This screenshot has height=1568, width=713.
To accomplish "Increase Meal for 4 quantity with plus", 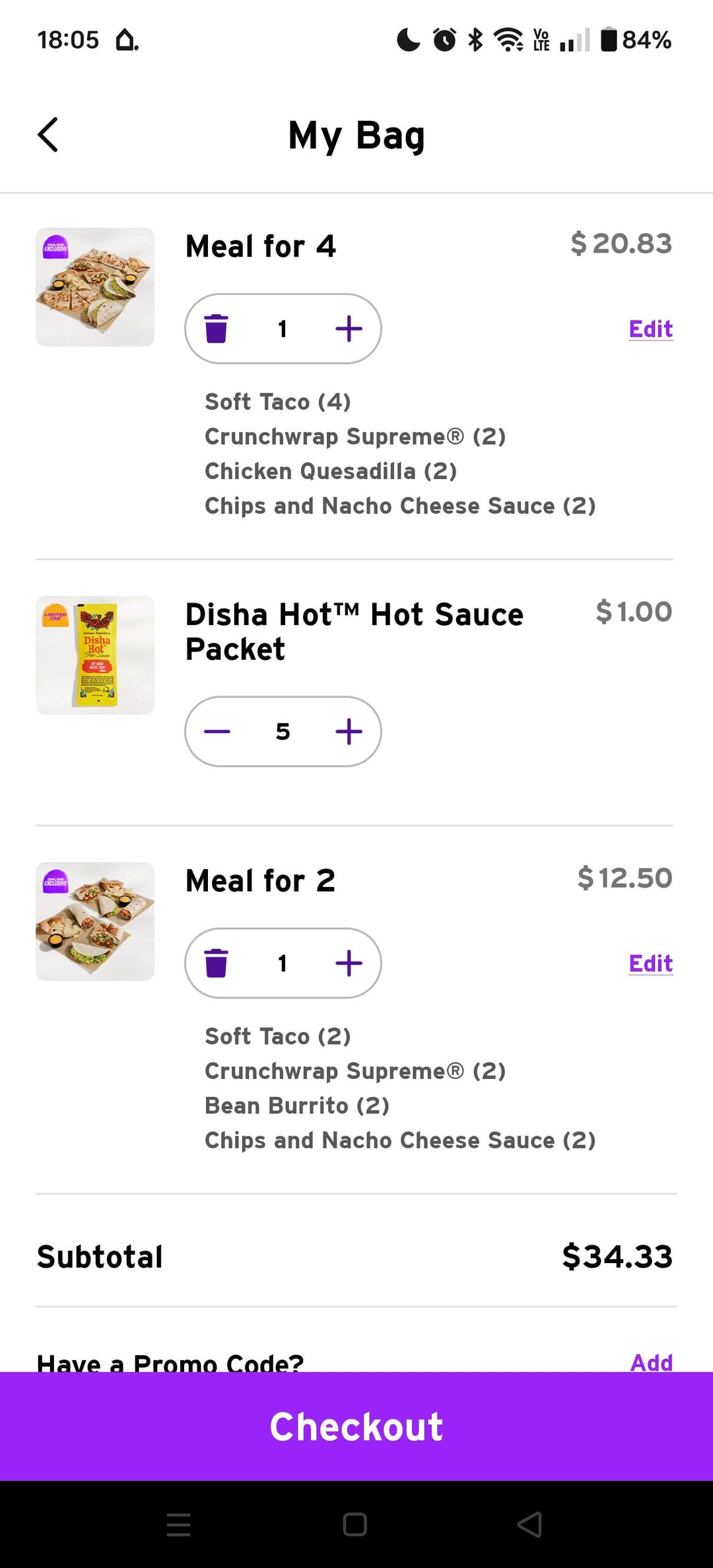I will [349, 329].
